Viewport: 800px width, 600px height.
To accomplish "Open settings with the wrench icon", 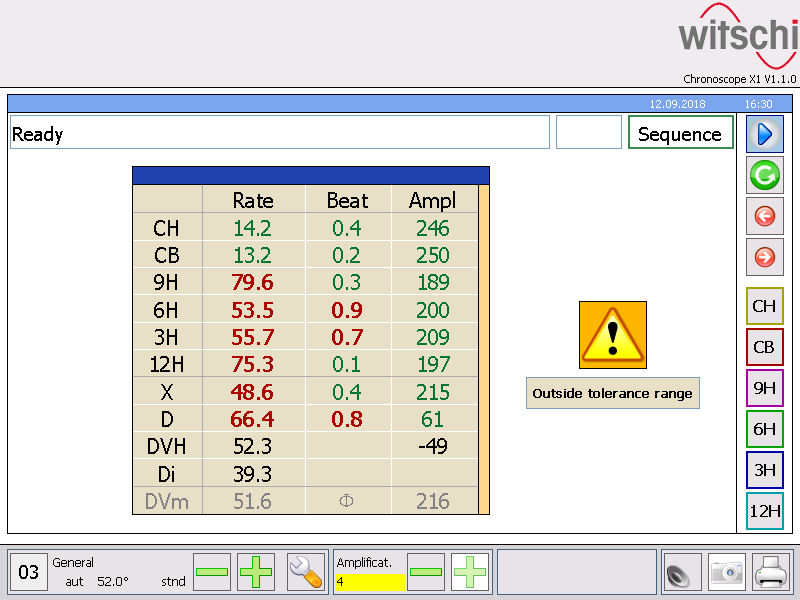I will click(x=305, y=572).
